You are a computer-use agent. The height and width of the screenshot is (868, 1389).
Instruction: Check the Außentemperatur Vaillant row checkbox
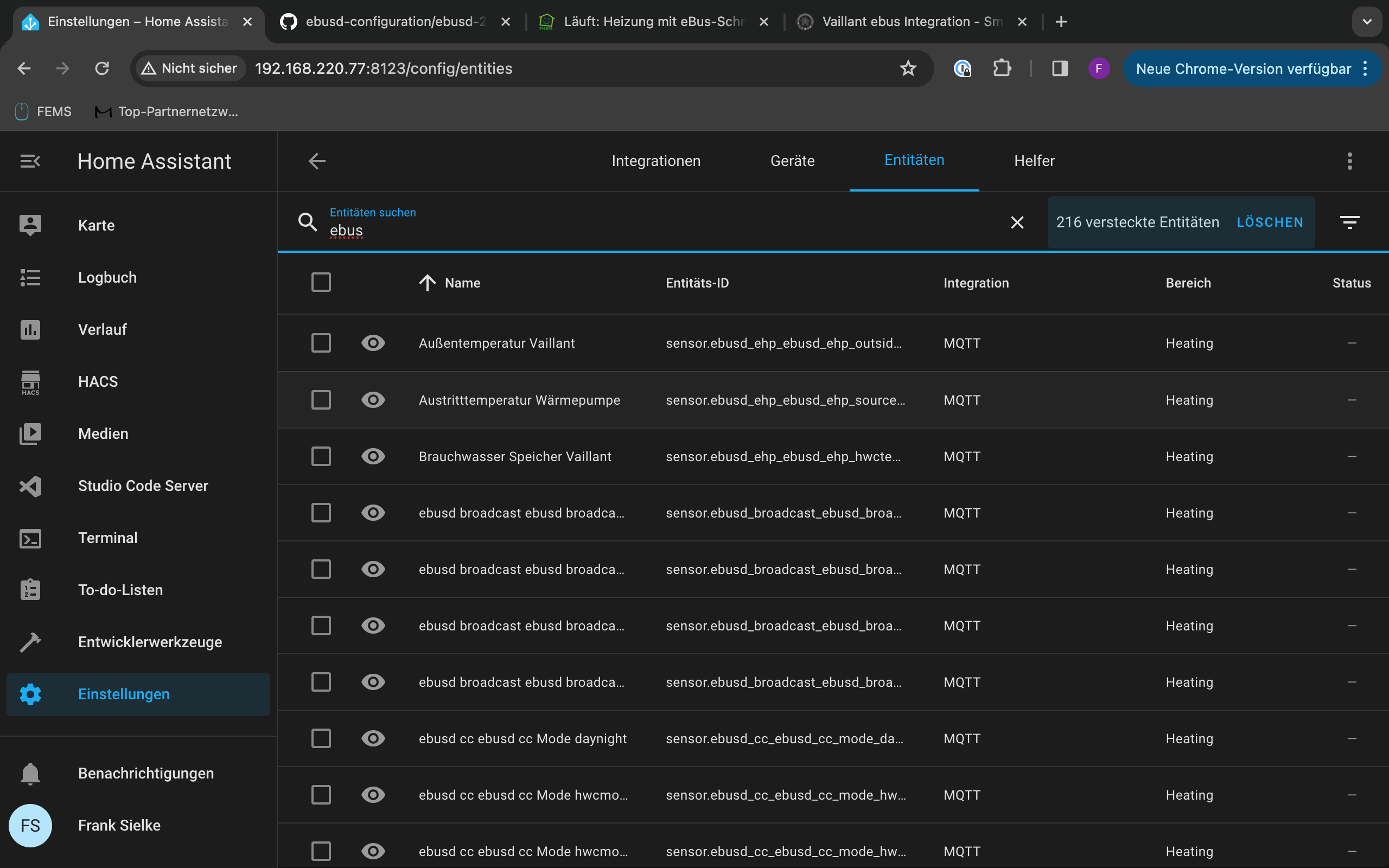coord(321,343)
